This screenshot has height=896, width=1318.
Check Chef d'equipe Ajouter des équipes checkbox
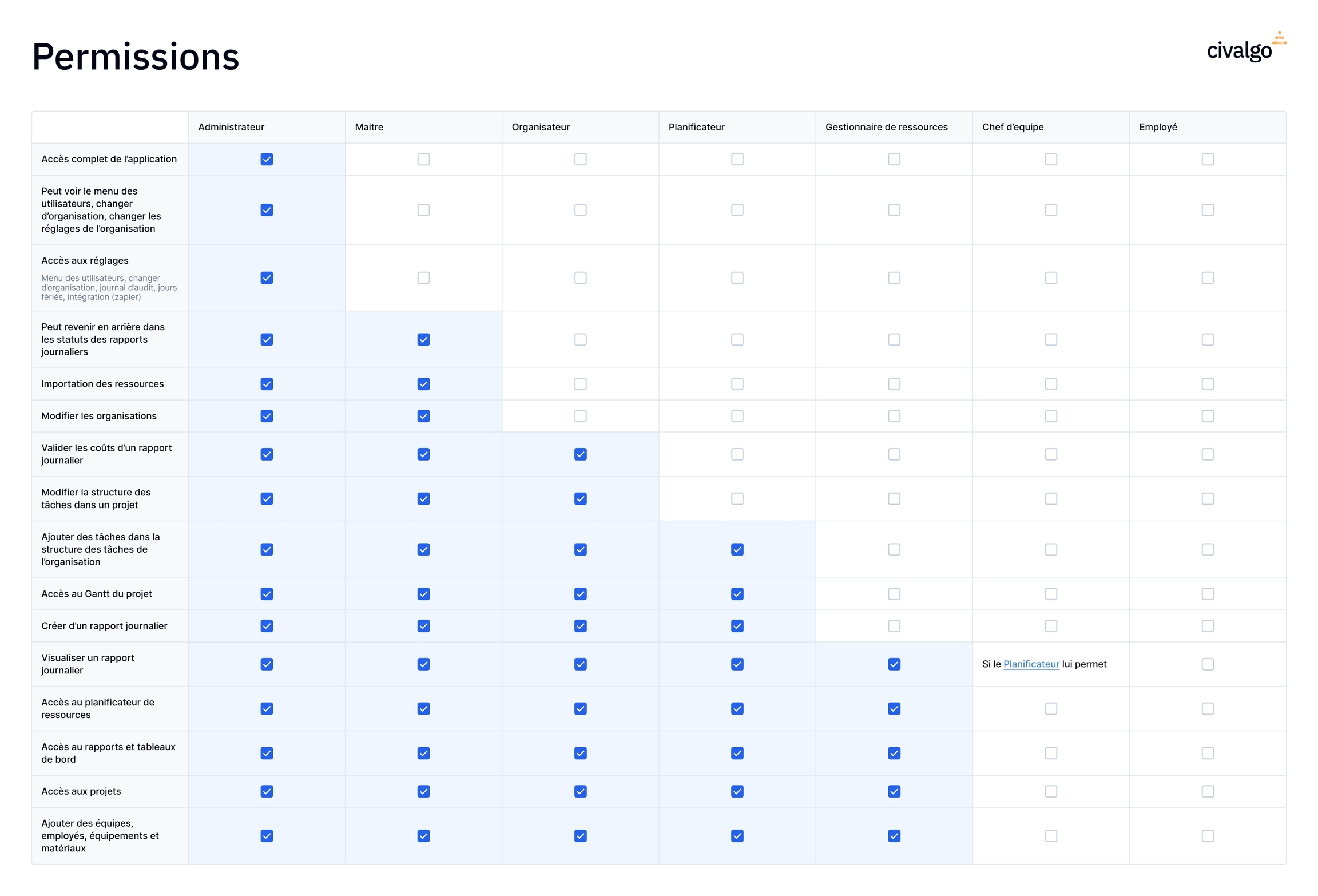coord(1050,836)
